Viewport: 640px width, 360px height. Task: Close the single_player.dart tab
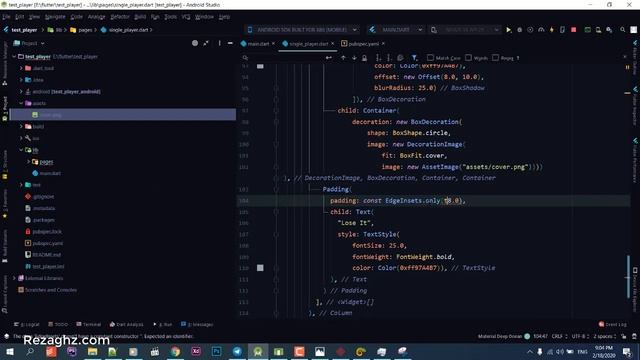[333, 43]
